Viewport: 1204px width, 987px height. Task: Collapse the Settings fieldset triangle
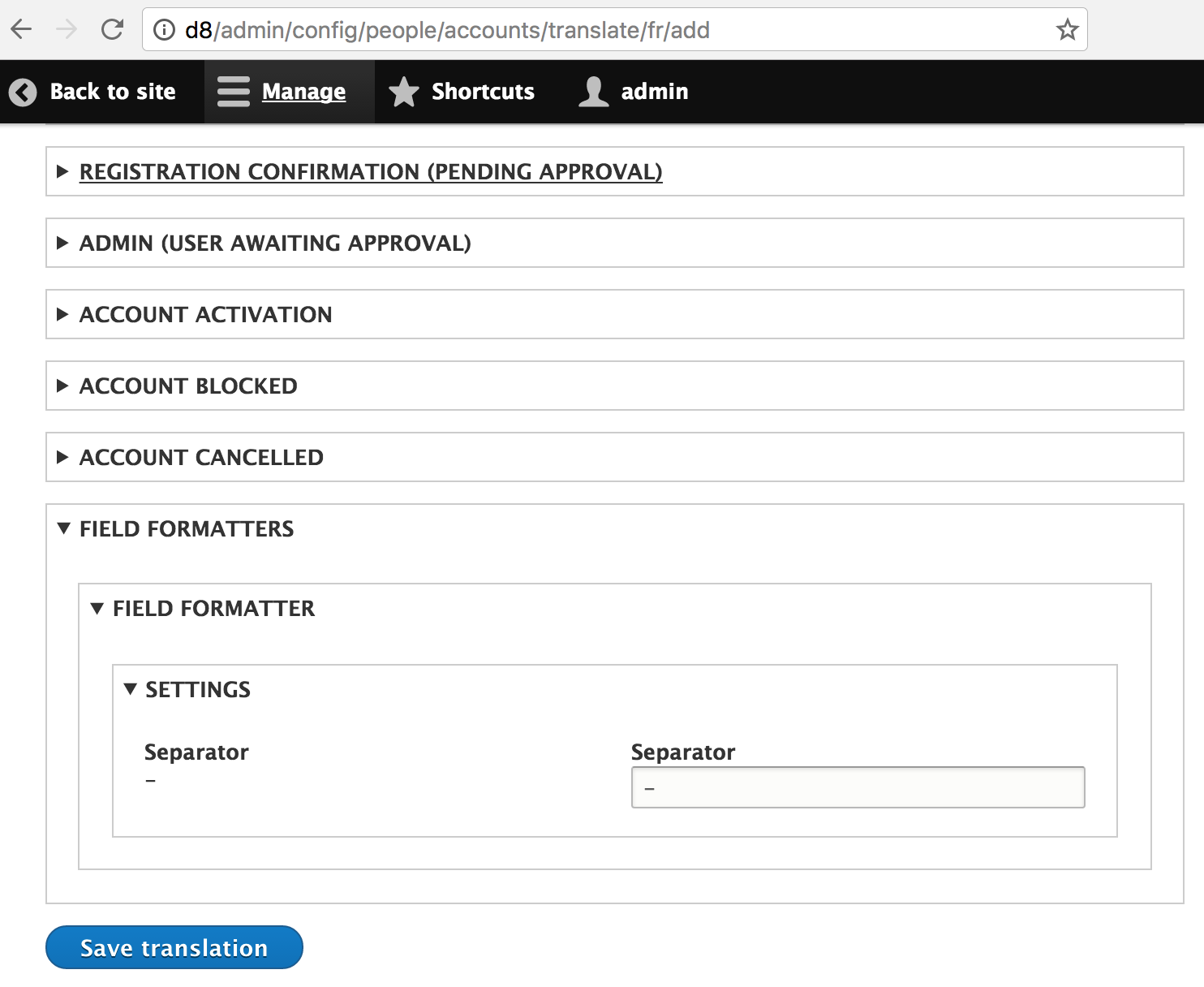point(130,689)
